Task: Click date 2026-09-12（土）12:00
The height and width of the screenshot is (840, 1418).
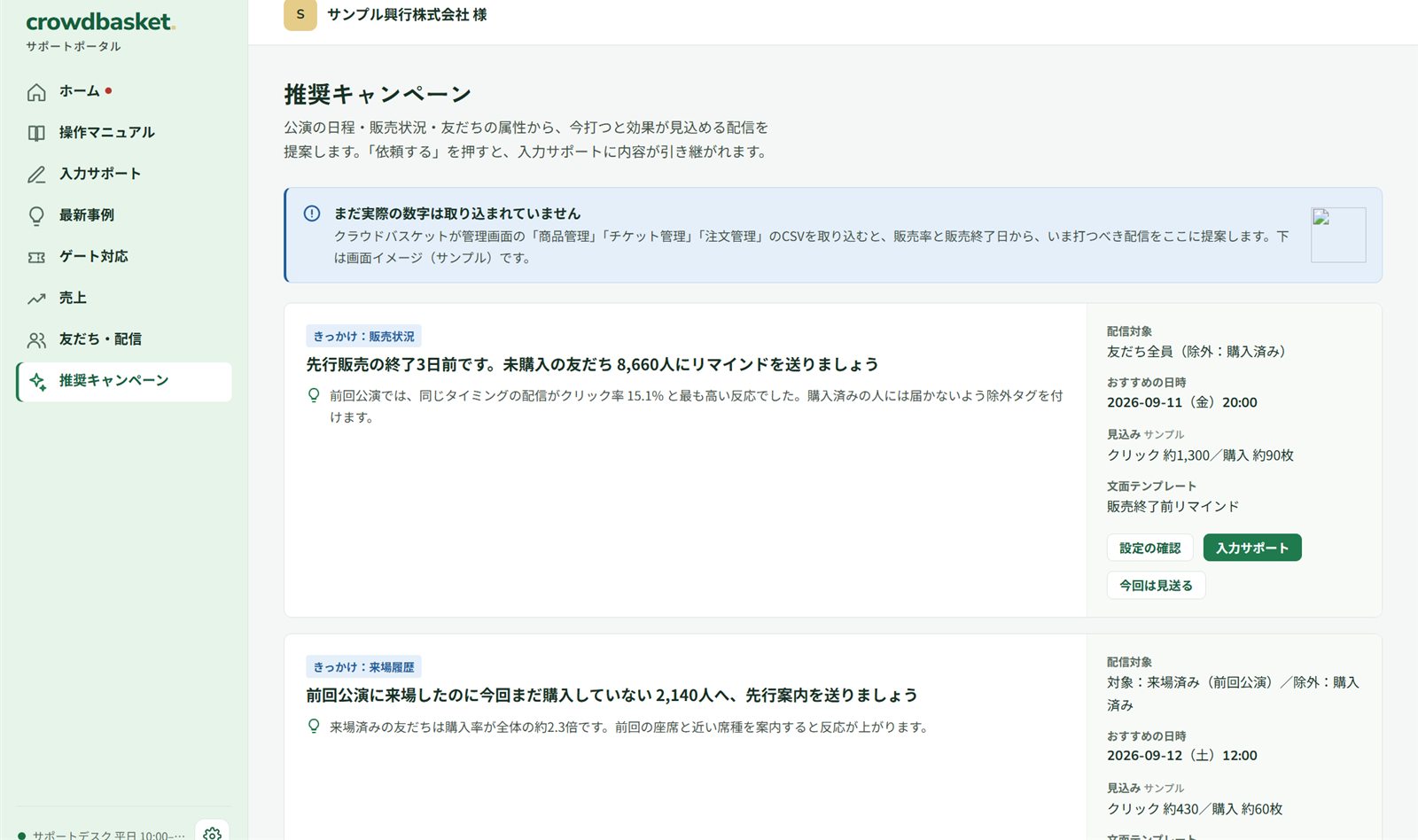Action: point(1182,756)
